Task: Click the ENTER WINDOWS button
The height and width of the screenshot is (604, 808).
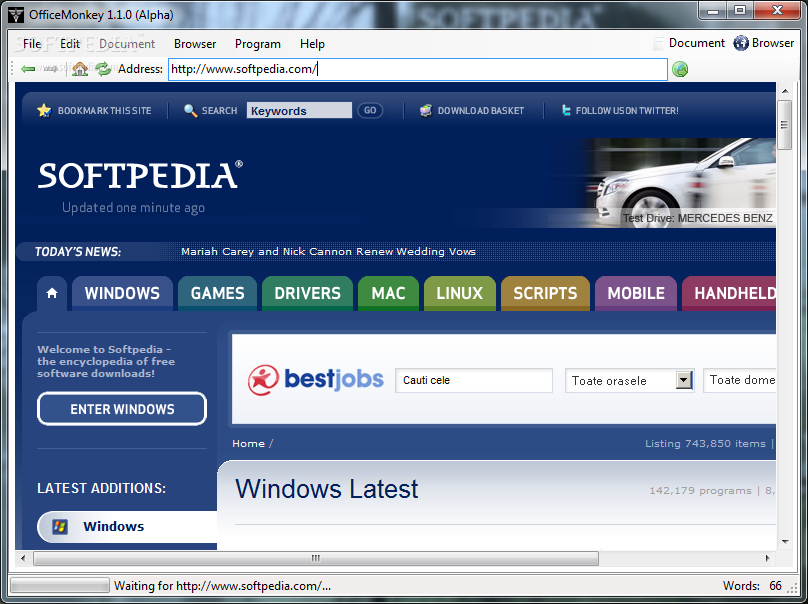Action: [x=122, y=409]
